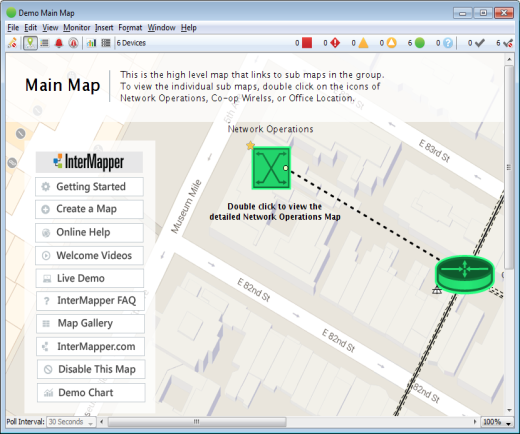
Task: Open the View menu
Action: click(x=50, y=28)
